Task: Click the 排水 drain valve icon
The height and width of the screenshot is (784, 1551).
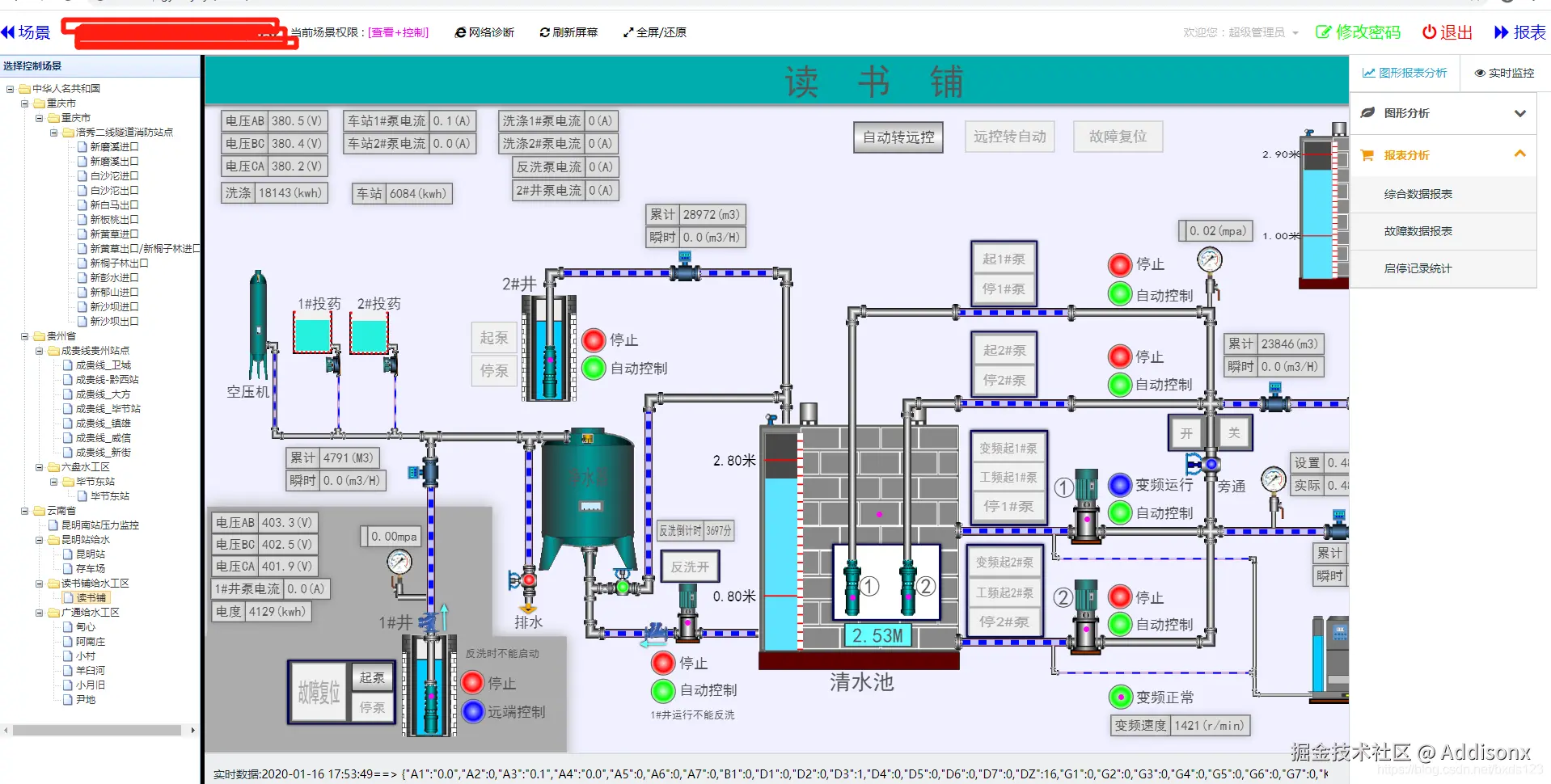Action: [x=524, y=580]
